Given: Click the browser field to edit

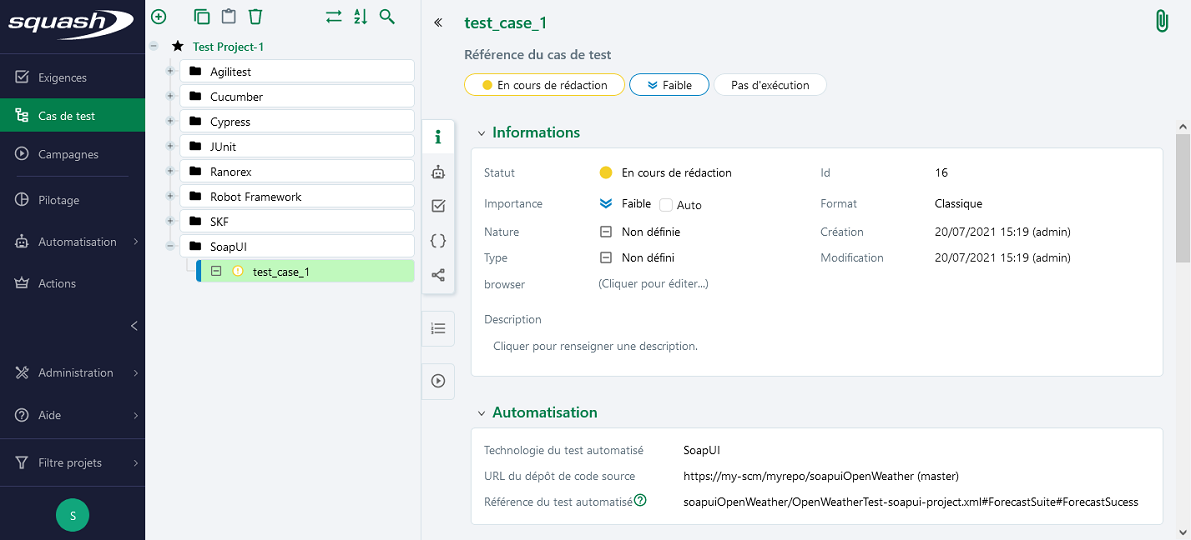Looking at the screenshot, I should point(653,284).
